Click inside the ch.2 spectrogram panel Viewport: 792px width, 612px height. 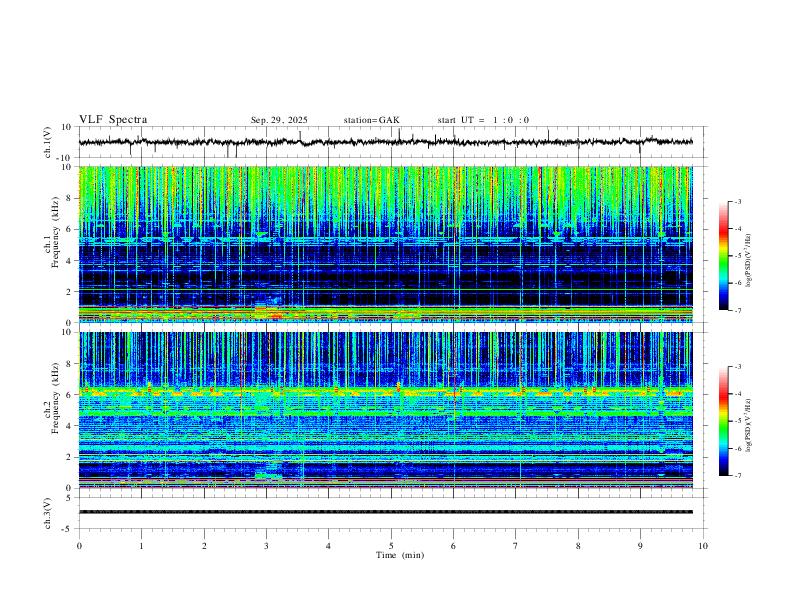(386, 410)
